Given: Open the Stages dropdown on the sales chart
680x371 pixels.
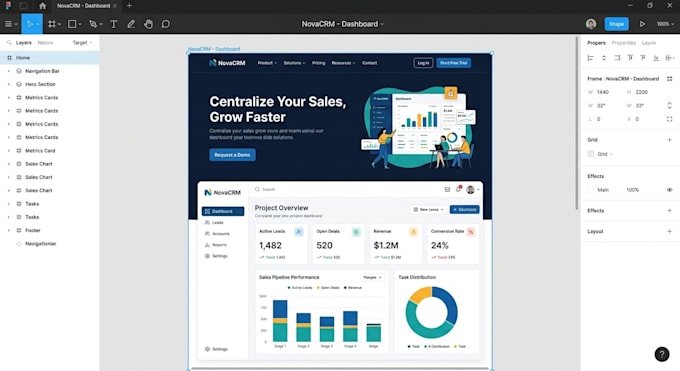Looking at the screenshot, I should [373, 277].
